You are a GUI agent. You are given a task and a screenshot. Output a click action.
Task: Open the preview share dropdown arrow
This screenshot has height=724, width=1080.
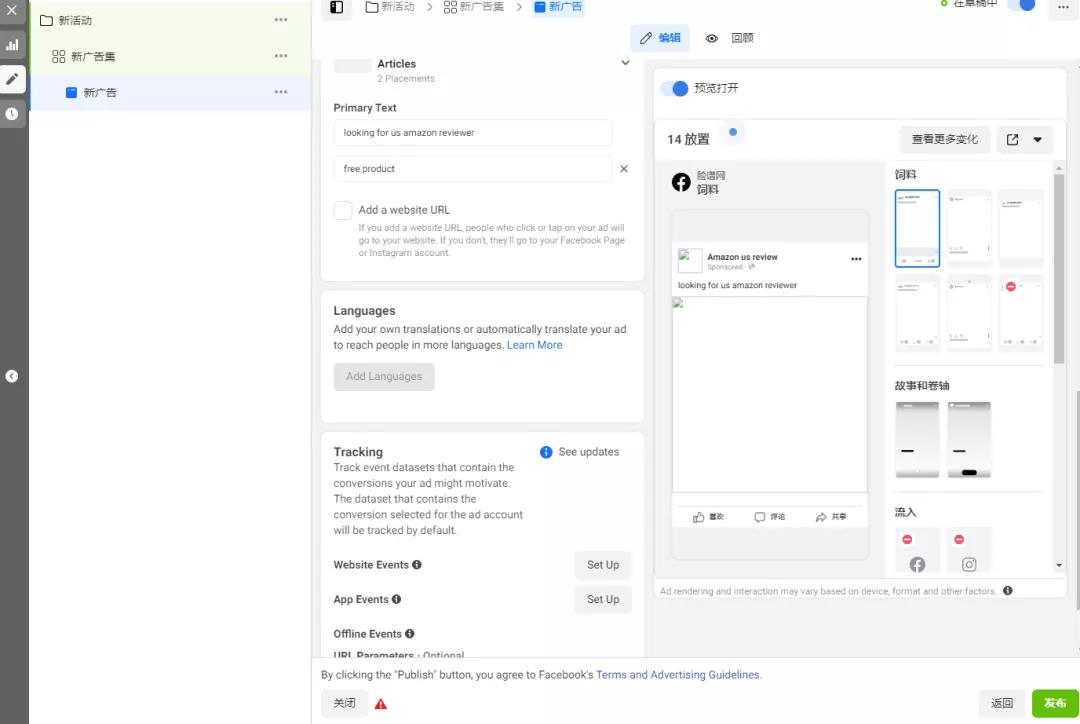[1038, 140]
